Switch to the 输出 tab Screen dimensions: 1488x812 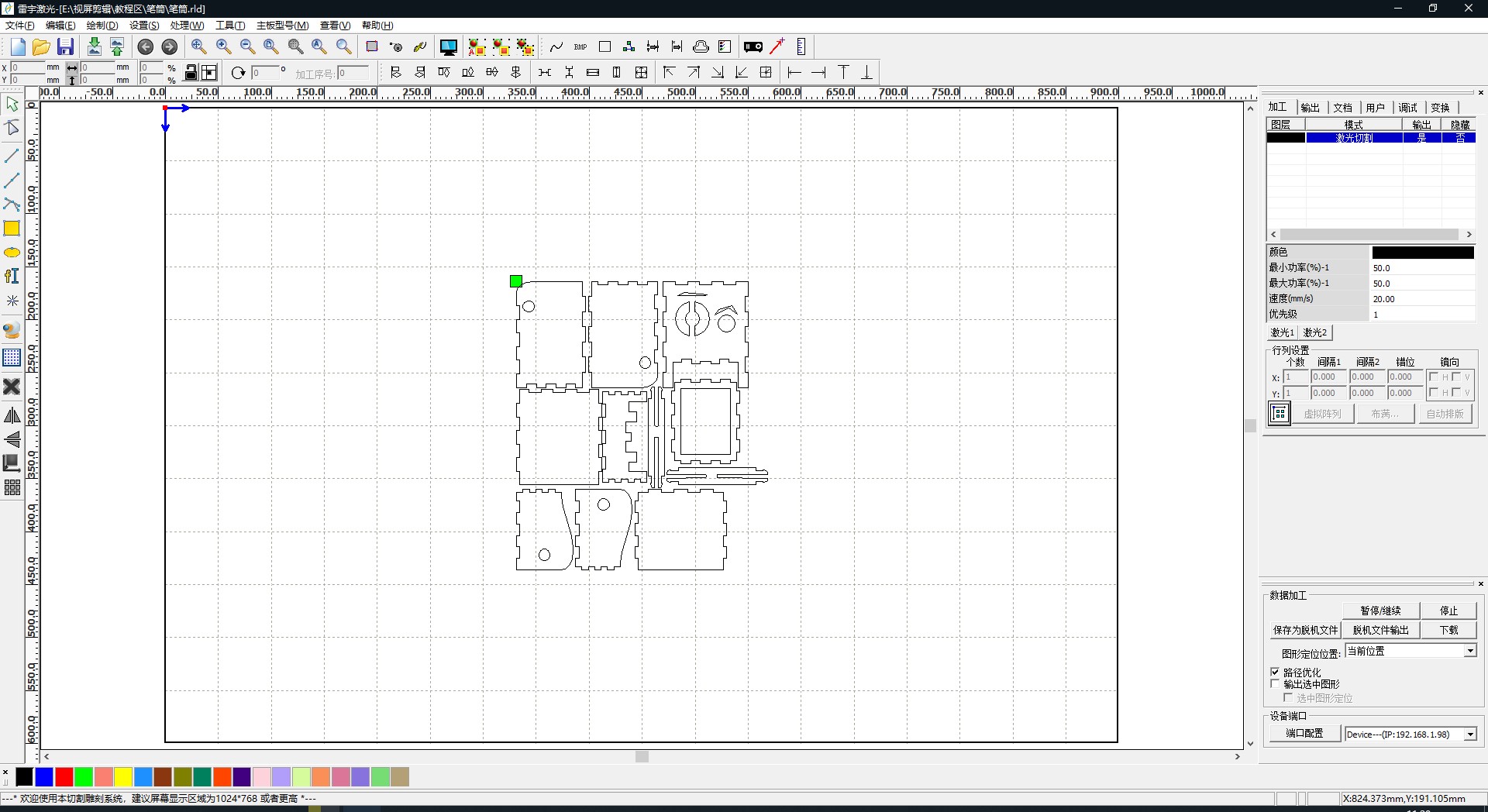(1311, 107)
